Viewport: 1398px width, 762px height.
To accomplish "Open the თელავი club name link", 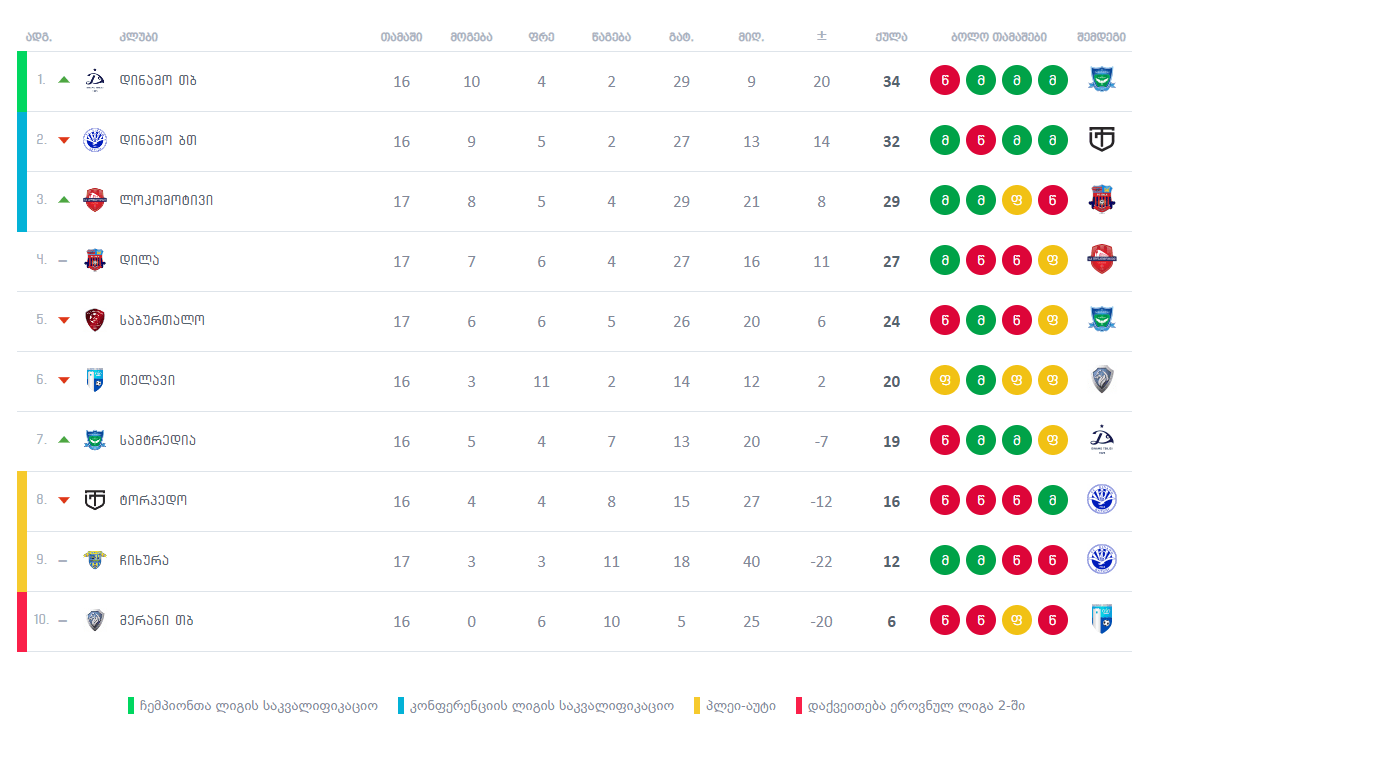I will point(147,380).
